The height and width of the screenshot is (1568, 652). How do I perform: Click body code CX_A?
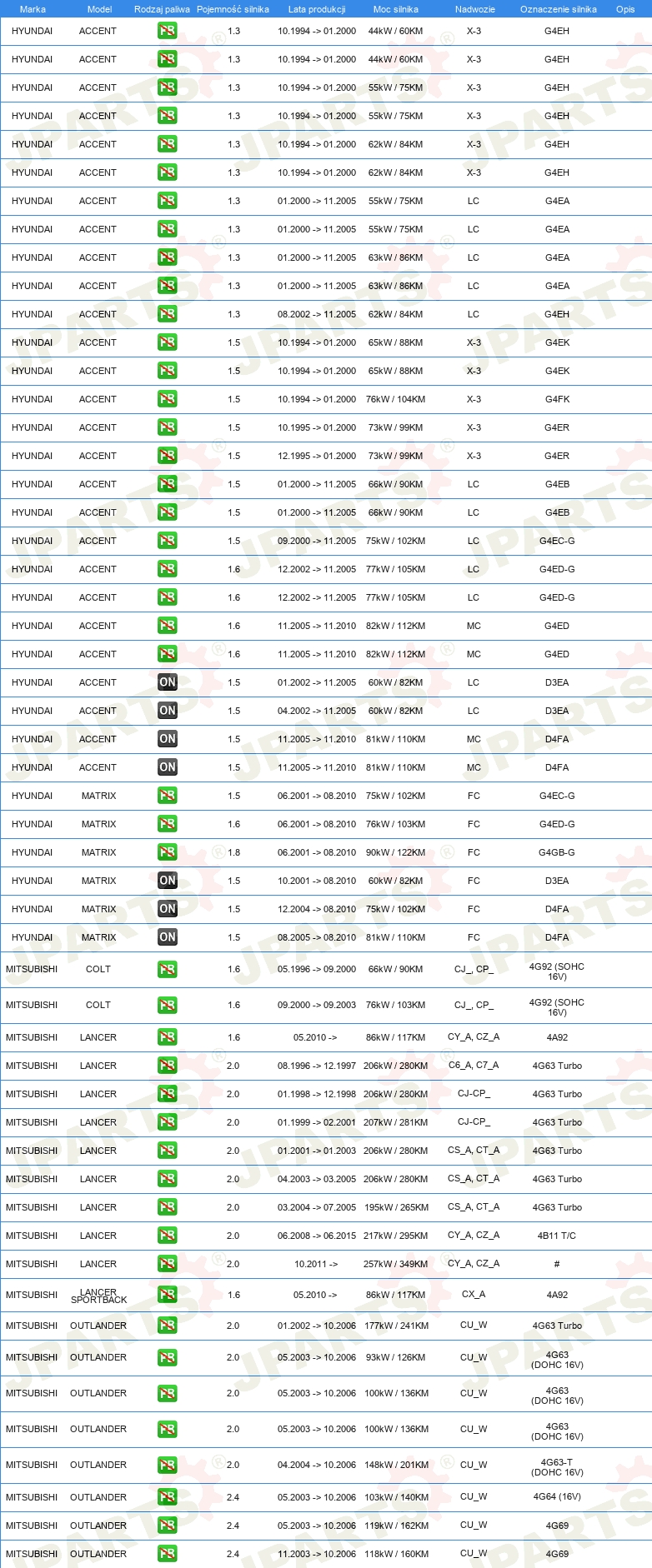tap(474, 1295)
